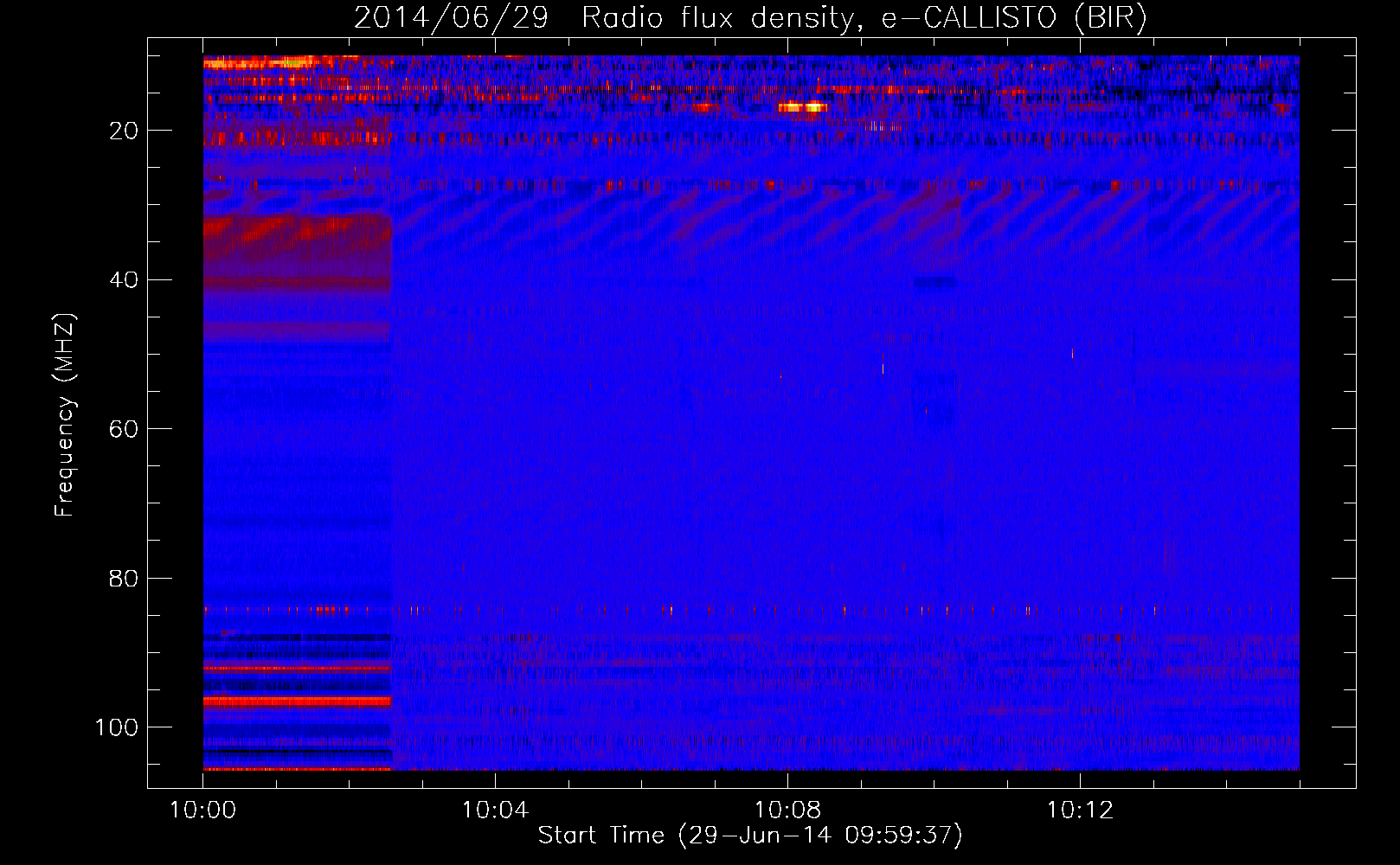Click the frequency tick label '40'
The image size is (1400, 865).
[x=124, y=280]
